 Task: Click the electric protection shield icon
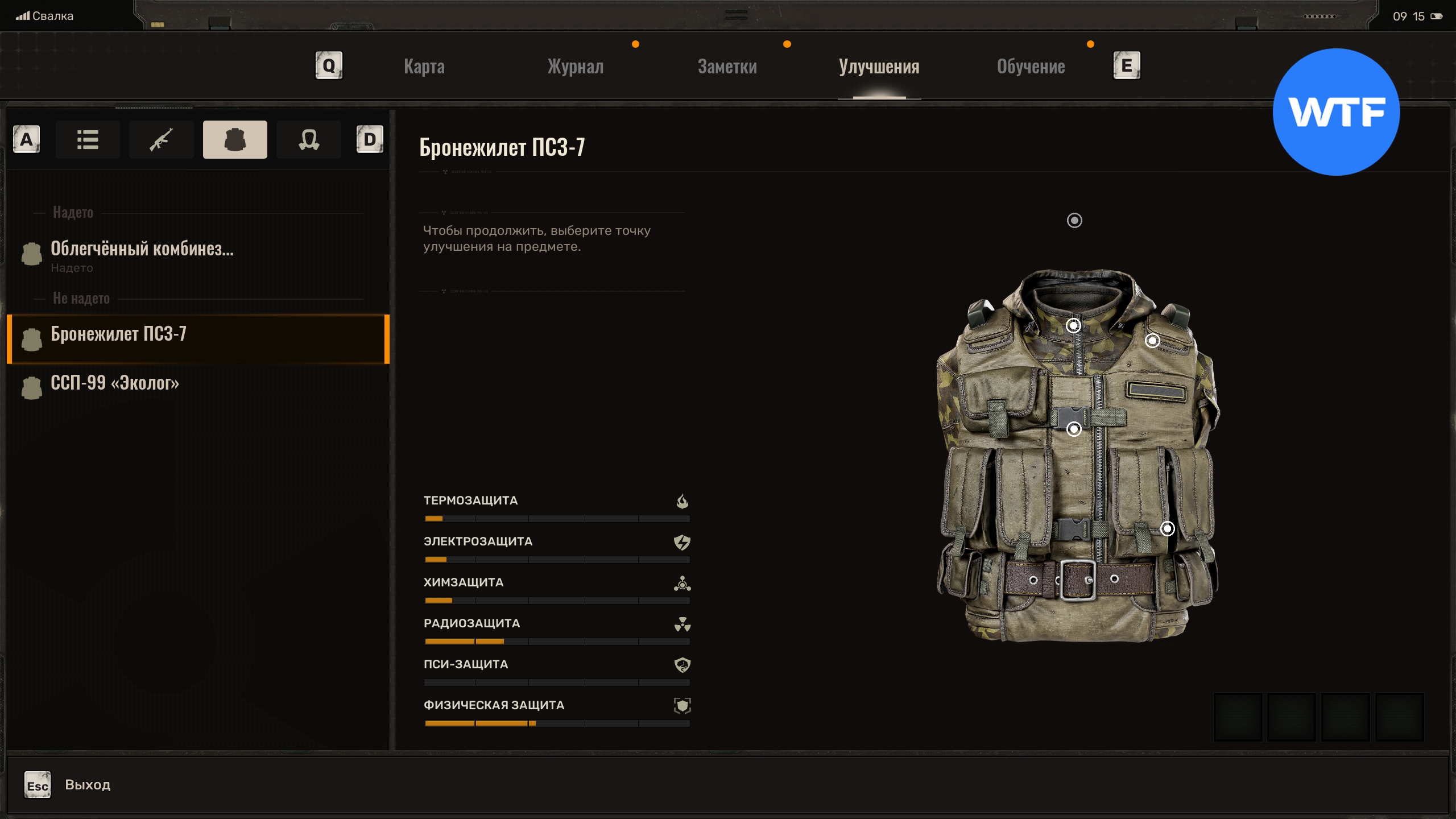(682, 542)
